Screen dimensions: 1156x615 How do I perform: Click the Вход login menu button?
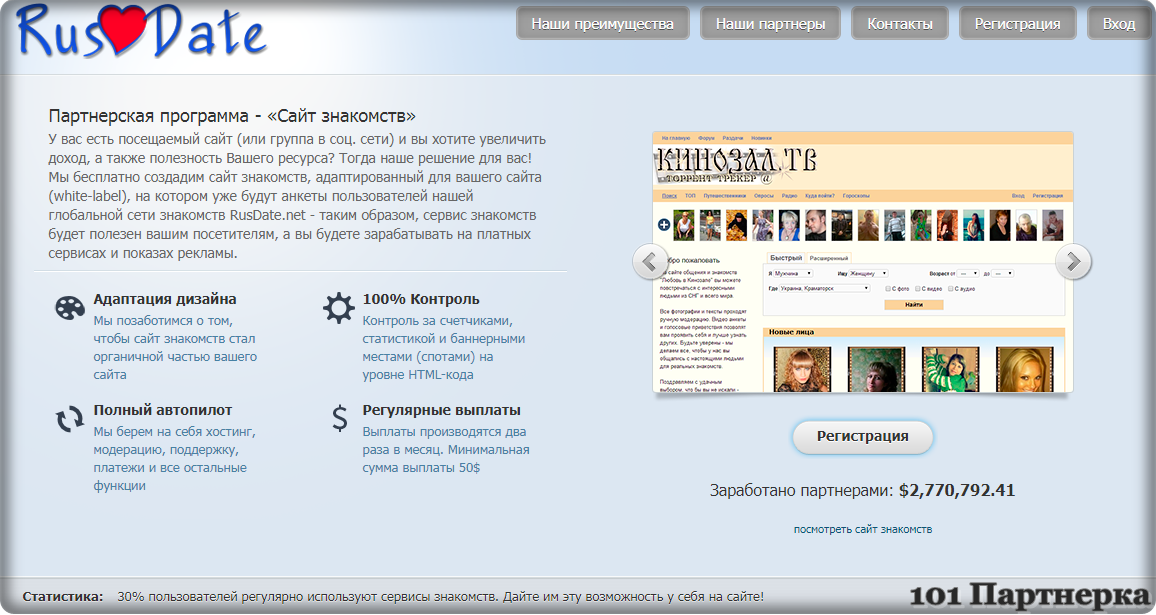point(1118,24)
